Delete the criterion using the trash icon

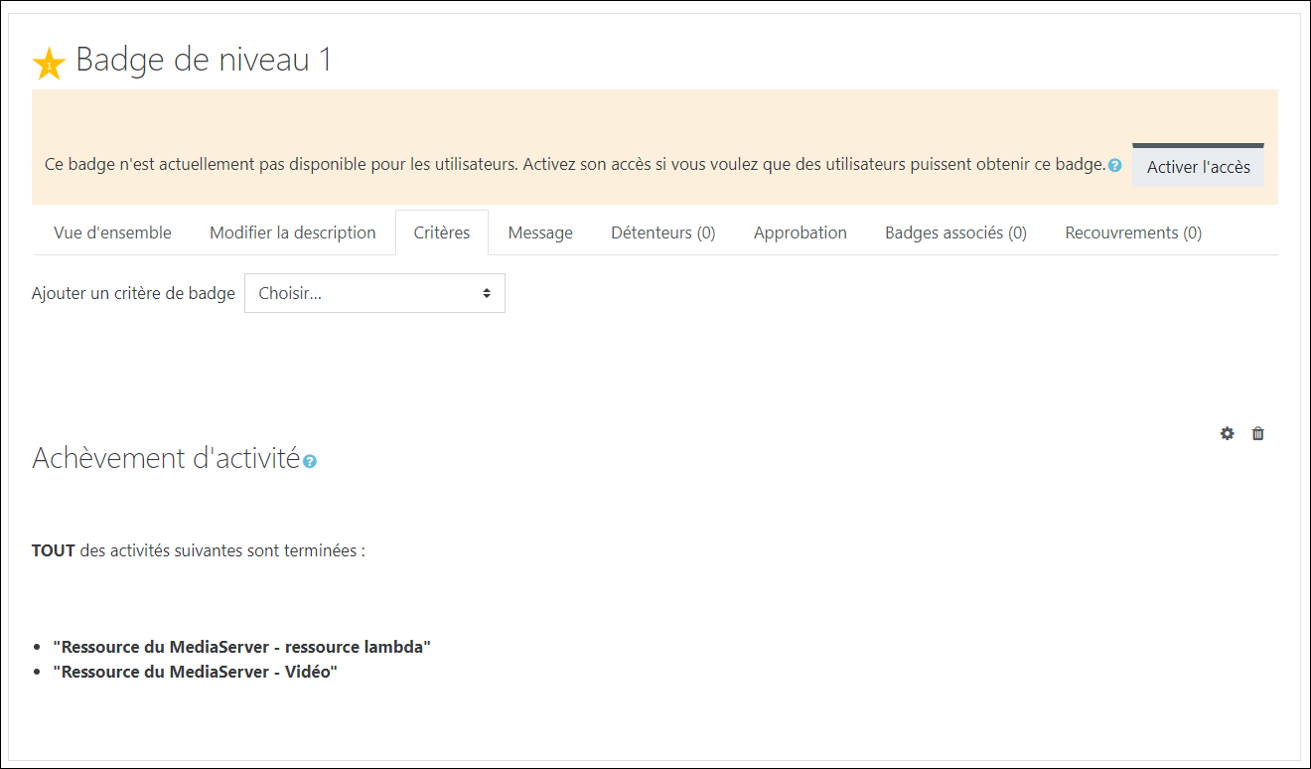click(x=1258, y=434)
